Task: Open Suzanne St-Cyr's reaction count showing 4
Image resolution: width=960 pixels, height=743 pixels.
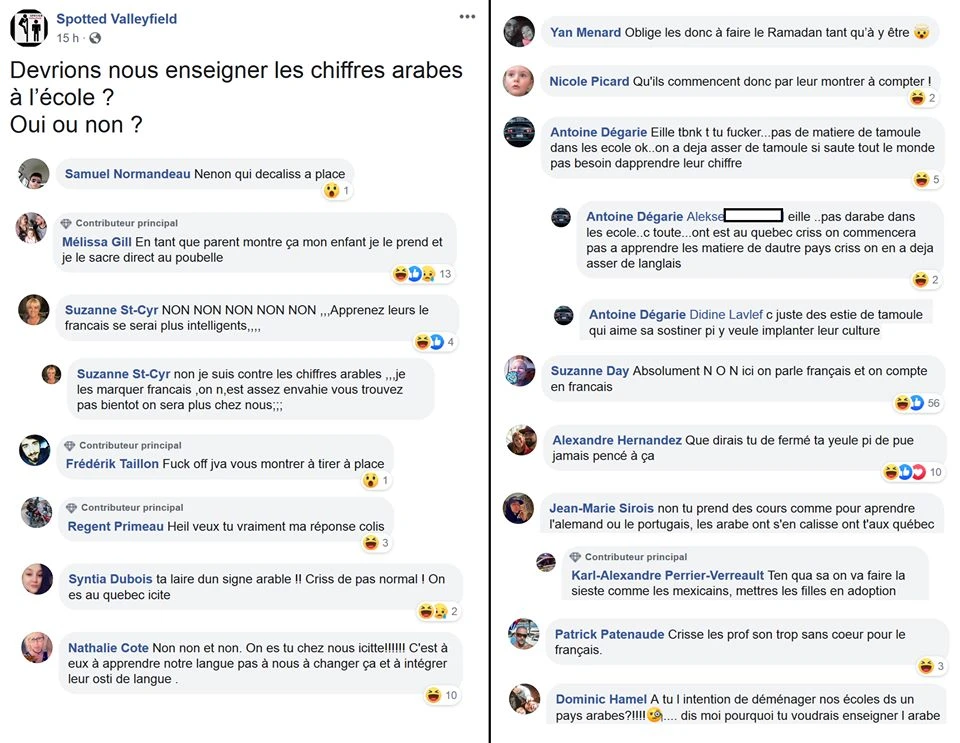Action: (x=435, y=342)
